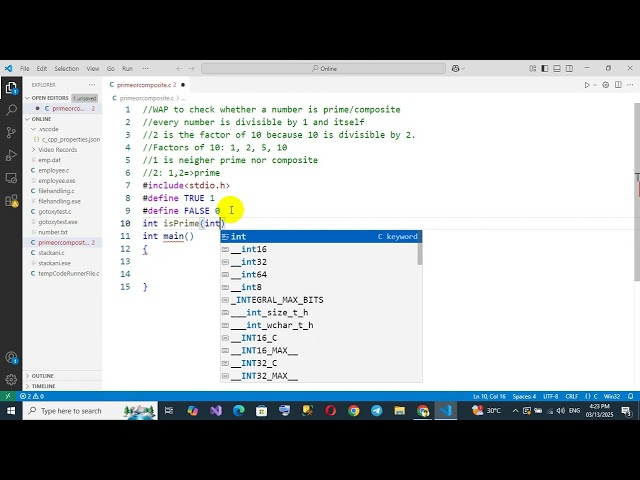The image size is (640, 480).
Task: Open the Edit menu
Action: coord(42,69)
